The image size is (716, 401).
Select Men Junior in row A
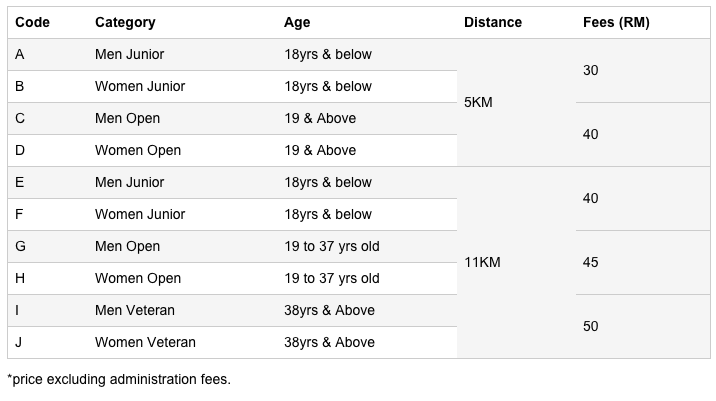(x=129, y=54)
